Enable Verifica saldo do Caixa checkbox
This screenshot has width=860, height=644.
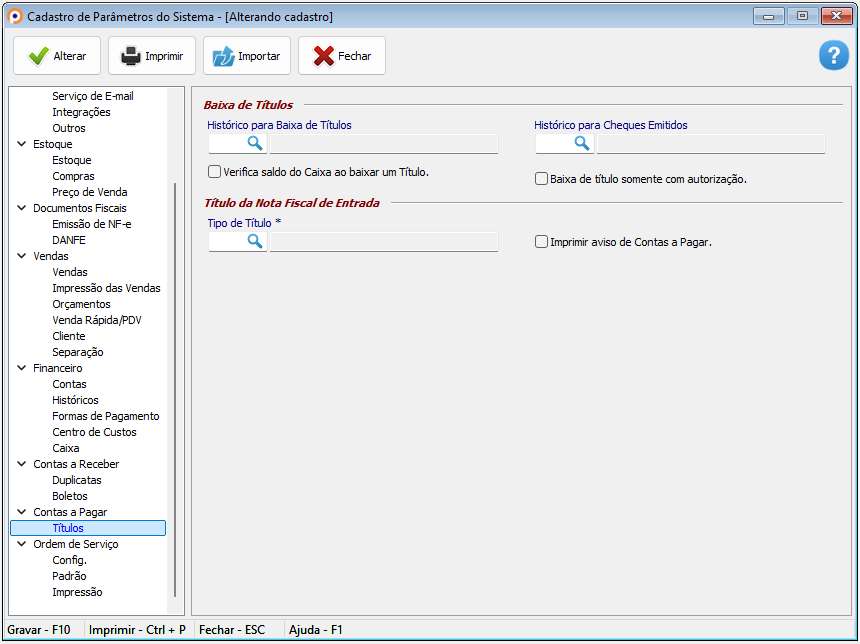214,172
